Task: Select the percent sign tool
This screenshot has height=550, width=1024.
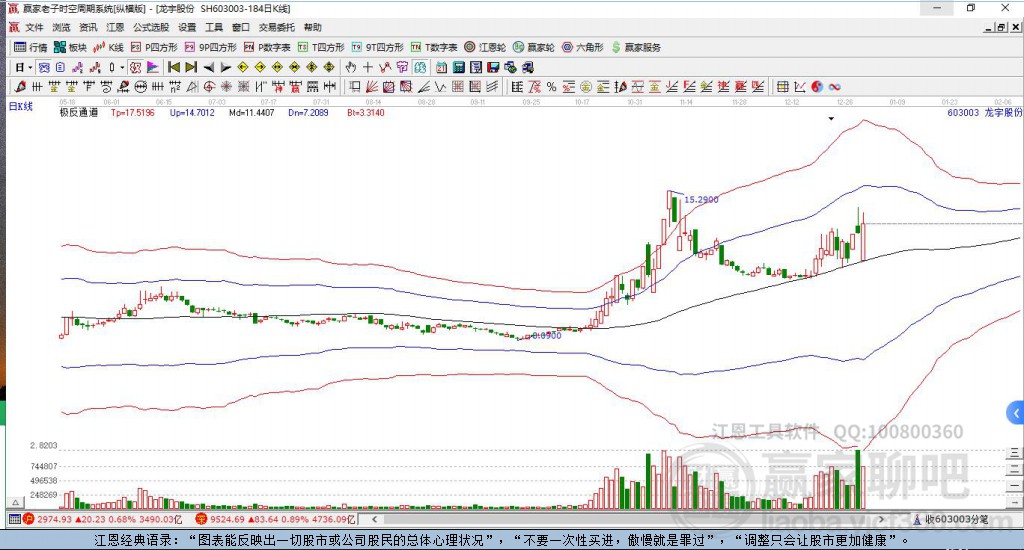Action: click(551, 87)
